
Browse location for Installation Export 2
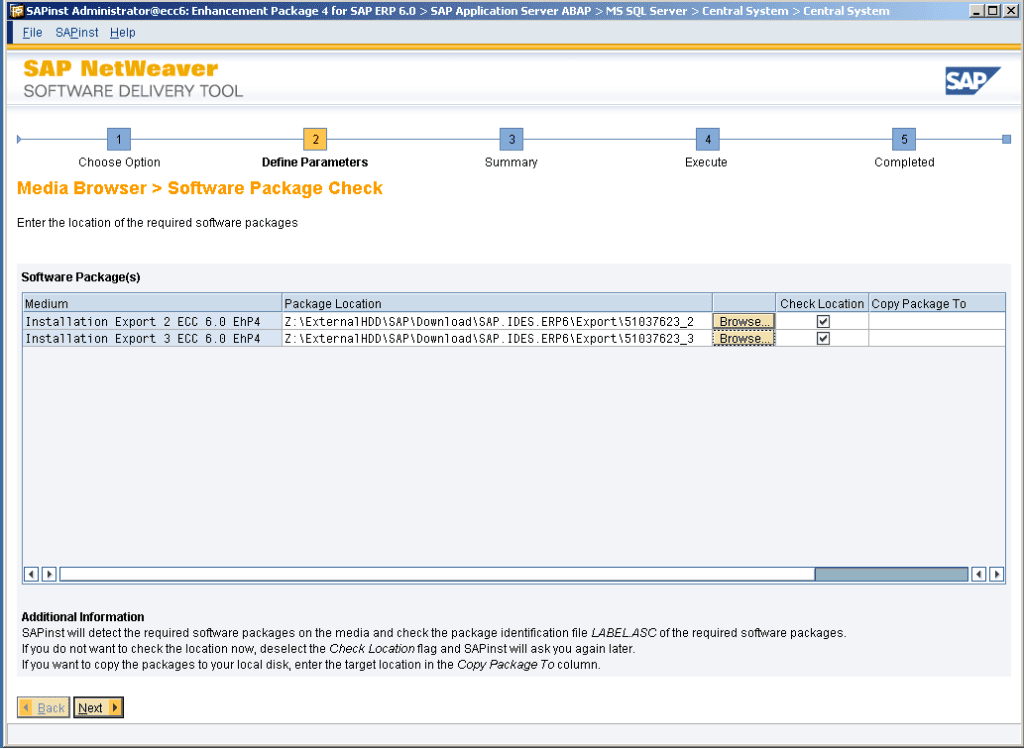[x=743, y=321]
